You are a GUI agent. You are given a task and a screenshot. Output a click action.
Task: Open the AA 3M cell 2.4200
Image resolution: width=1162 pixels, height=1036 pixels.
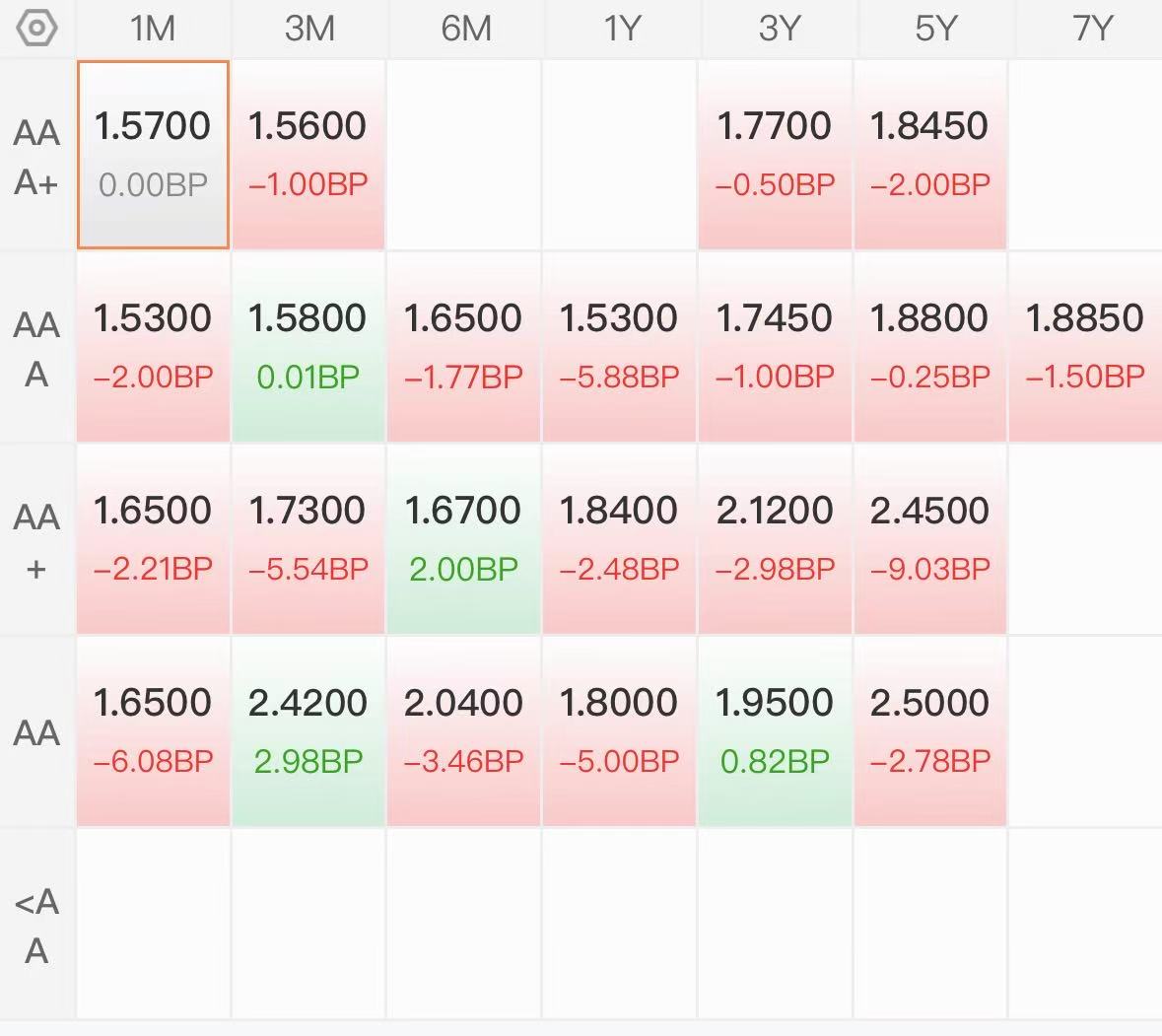[x=309, y=731]
